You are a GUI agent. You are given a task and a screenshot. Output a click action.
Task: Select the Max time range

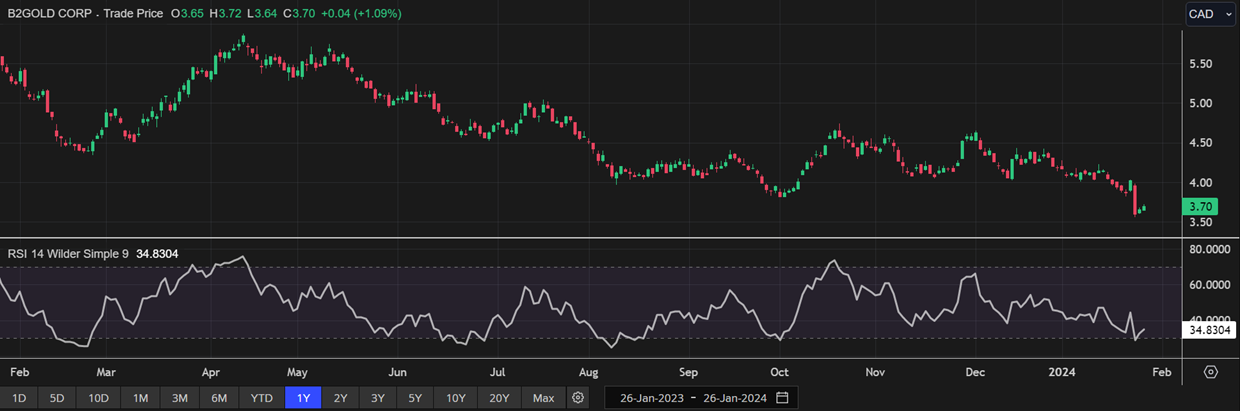coord(543,398)
